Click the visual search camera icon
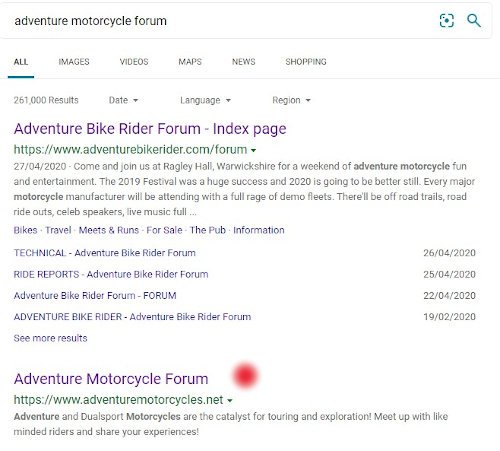This screenshot has width=500, height=451. click(447, 21)
